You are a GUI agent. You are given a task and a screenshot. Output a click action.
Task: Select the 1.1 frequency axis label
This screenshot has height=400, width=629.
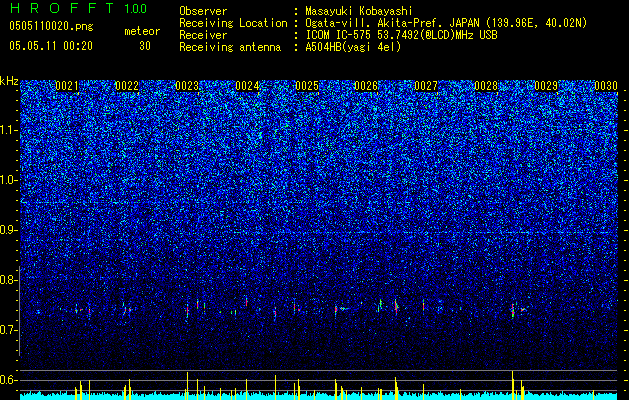coord(9,130)
